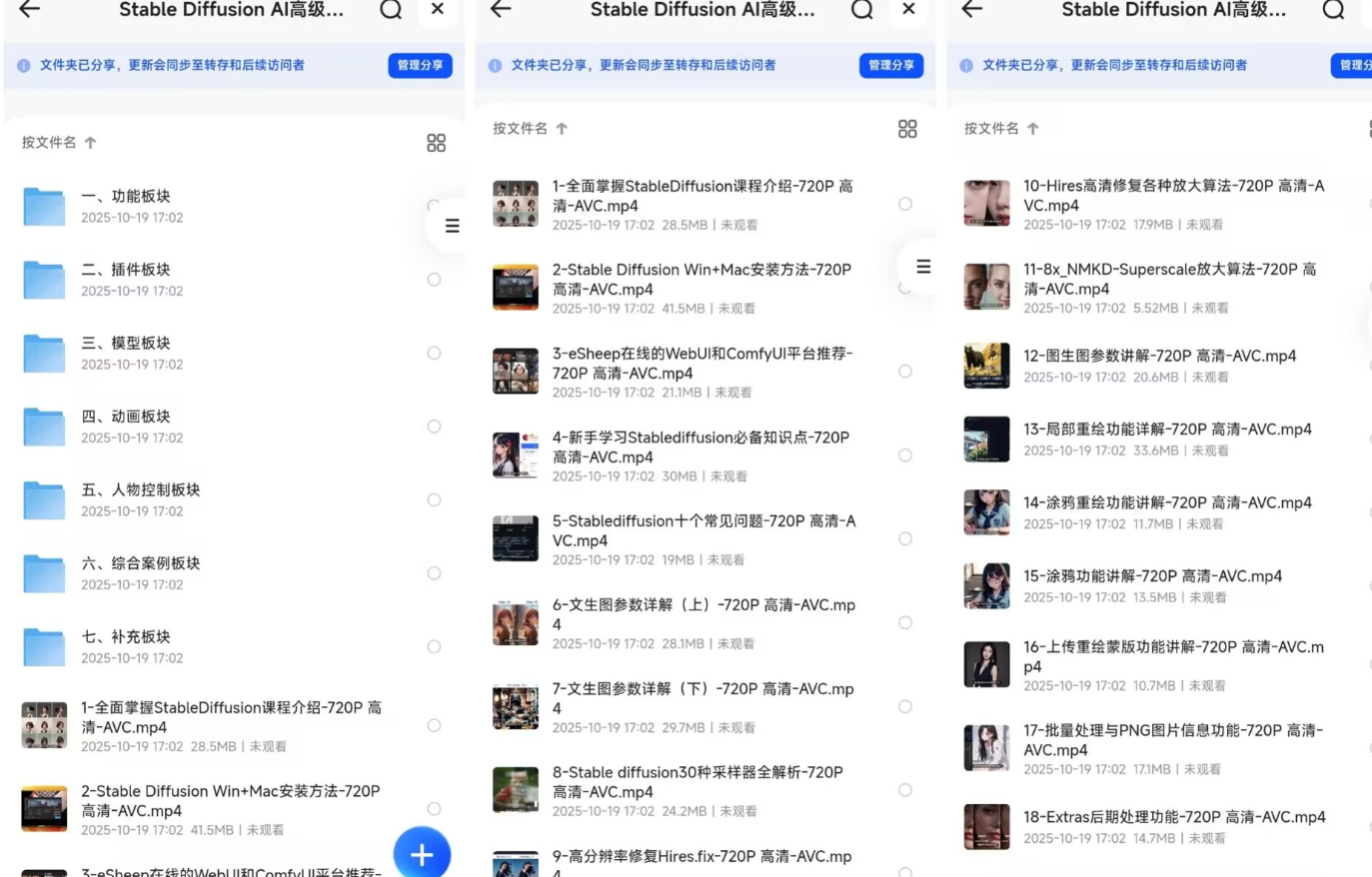Open search in the screen listing videos 10-18
This screenshot has width=1372, height=877.
click(x=1333, y=10)
